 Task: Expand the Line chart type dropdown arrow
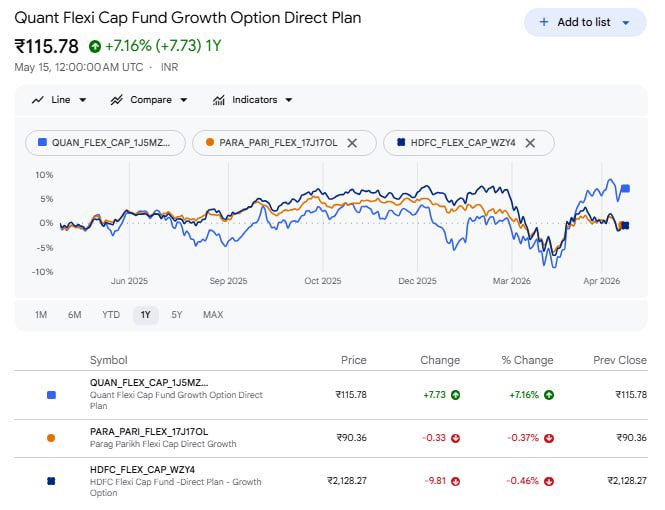point(83,100)
